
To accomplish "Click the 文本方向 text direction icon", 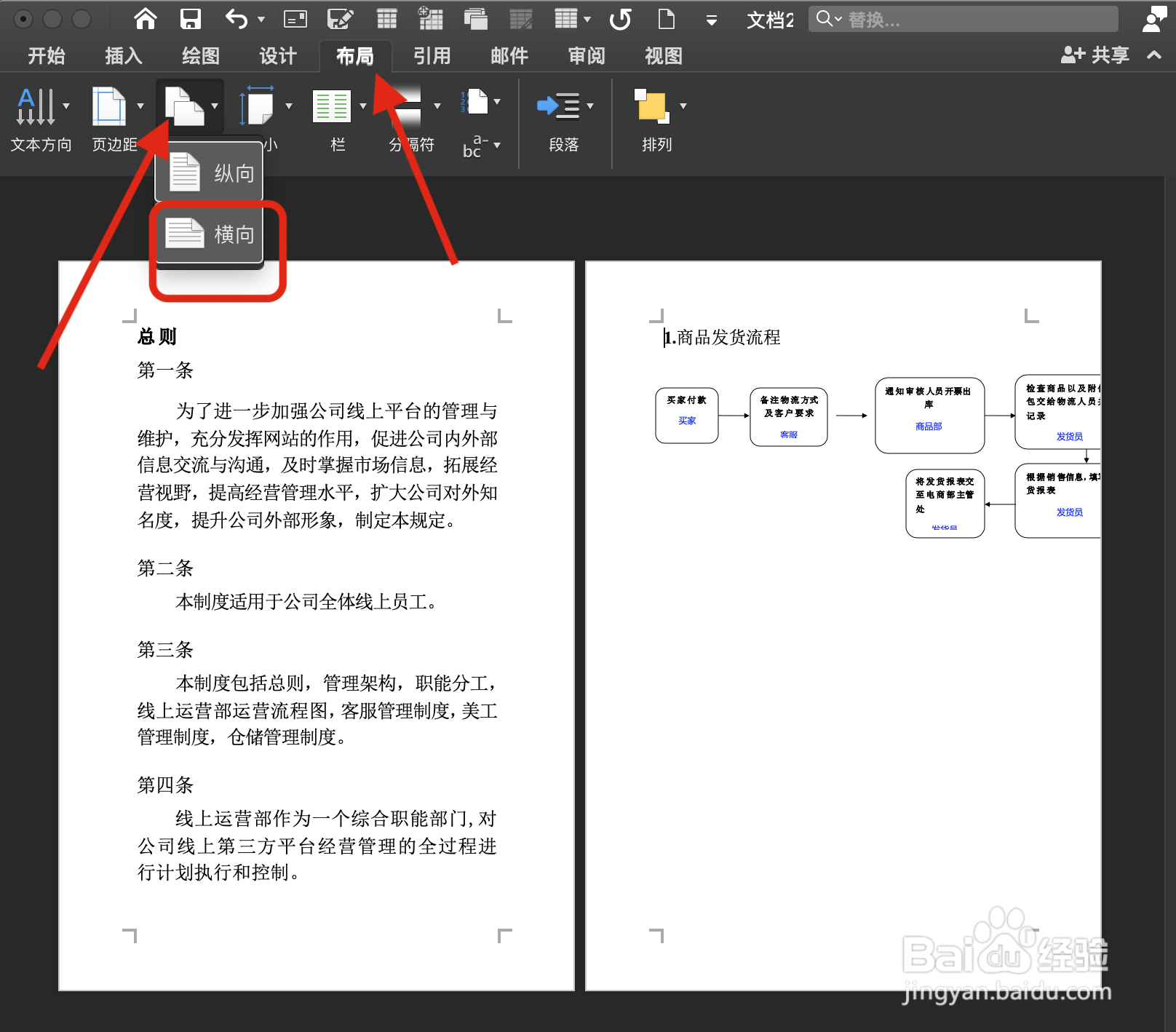I will [x=36, y=106].
